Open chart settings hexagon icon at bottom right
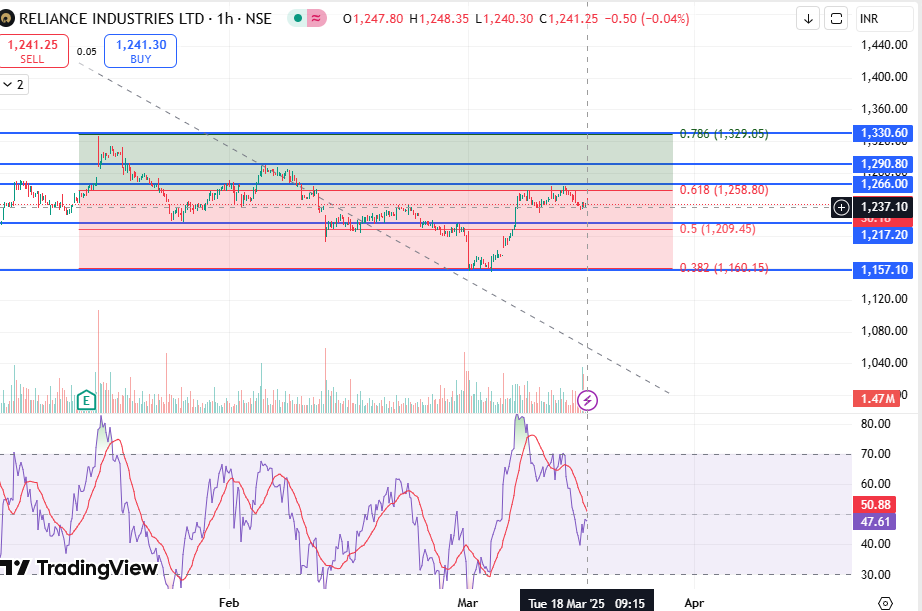Viewport: 922px width, 611px height. tap(885, 603)
